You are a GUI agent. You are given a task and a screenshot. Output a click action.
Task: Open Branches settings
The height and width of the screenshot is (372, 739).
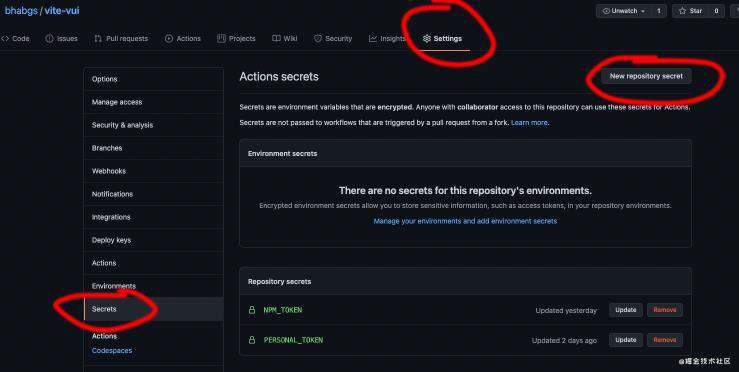[x=154, y=148]
